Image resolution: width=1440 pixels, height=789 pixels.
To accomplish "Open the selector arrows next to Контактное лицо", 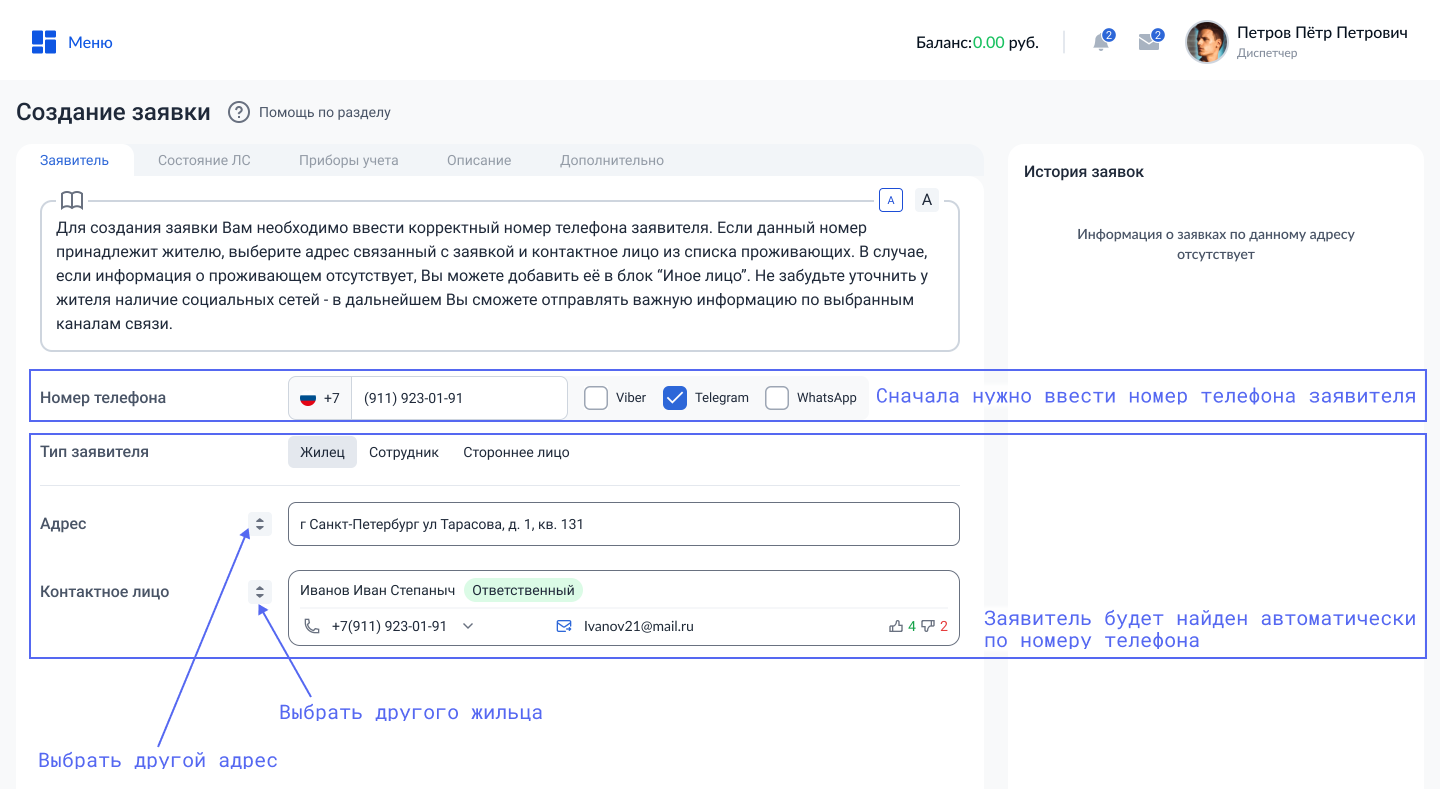I will pos(260,592).
